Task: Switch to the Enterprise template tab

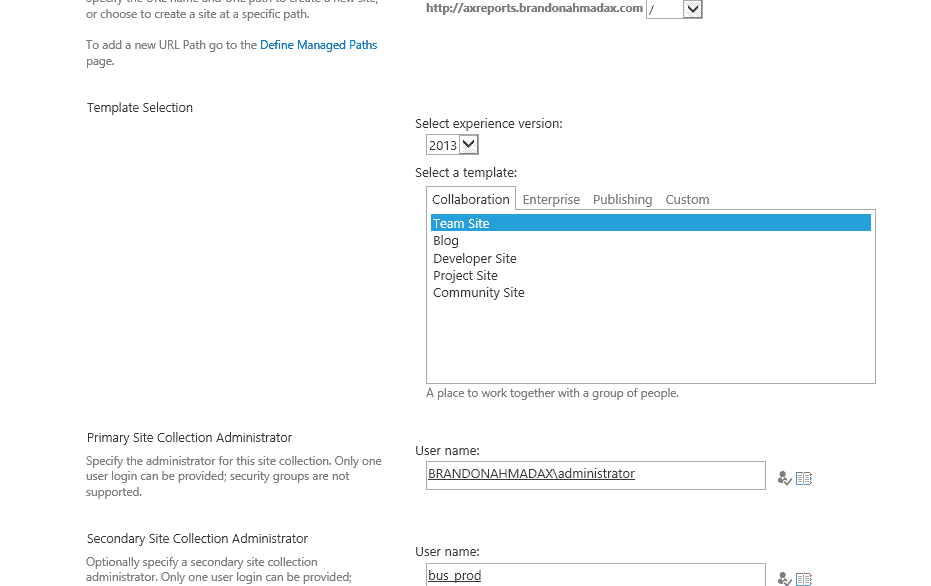Action: coord(551,199)
